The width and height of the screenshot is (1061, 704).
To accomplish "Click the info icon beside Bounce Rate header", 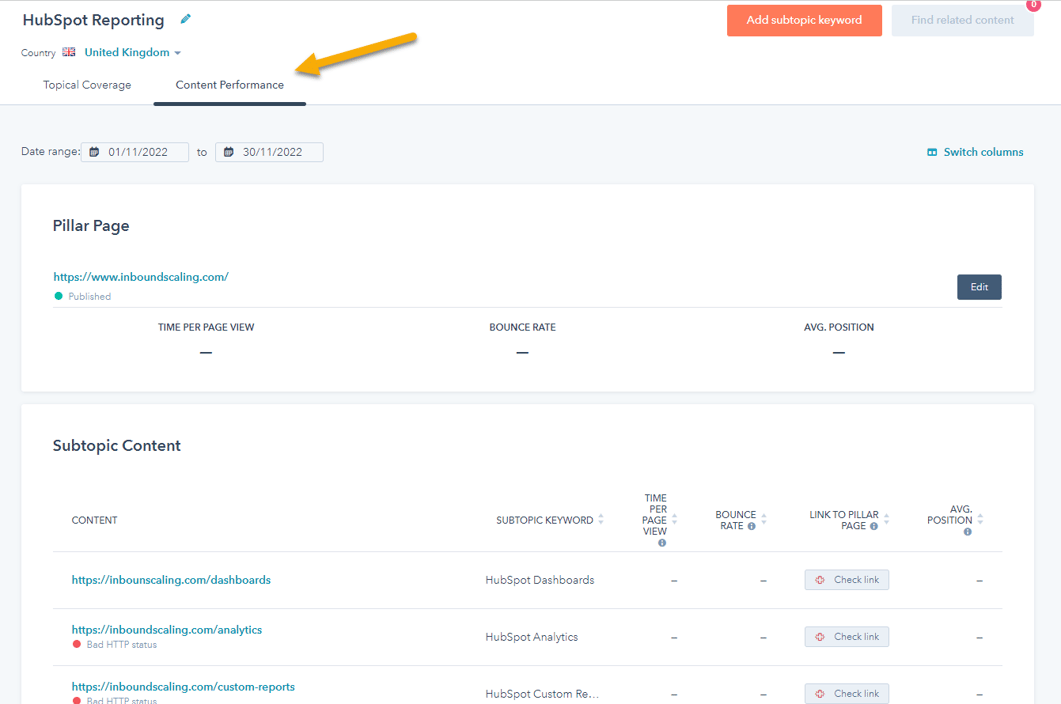I will pos(752,525).
